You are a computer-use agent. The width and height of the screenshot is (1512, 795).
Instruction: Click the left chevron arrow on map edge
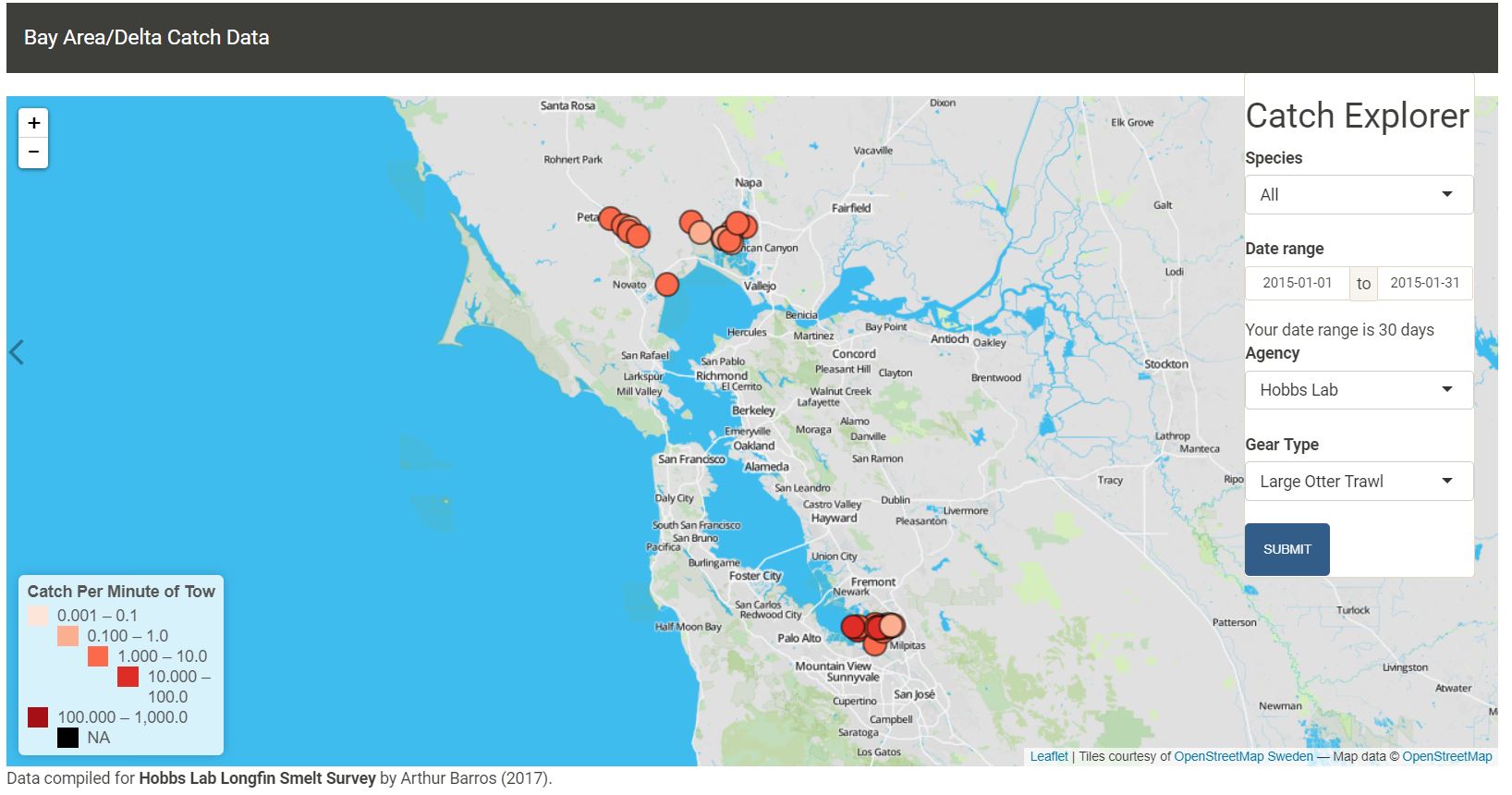click(x=17, y=352)
